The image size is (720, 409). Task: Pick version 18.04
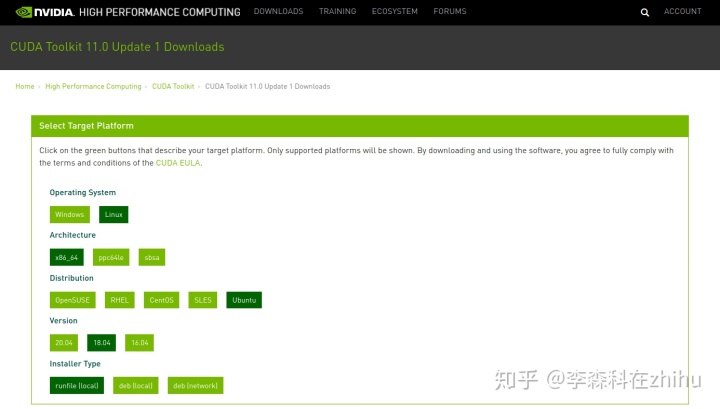101,343
